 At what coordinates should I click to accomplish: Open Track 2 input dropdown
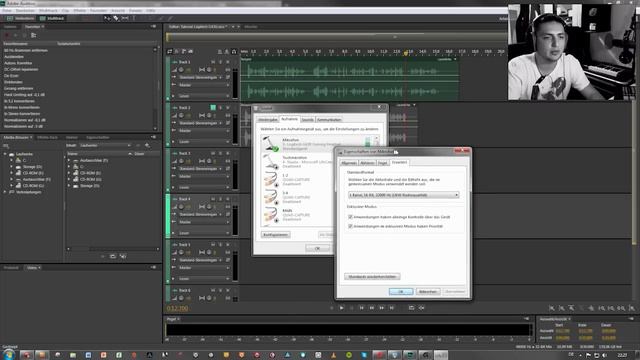pos(201,123)
